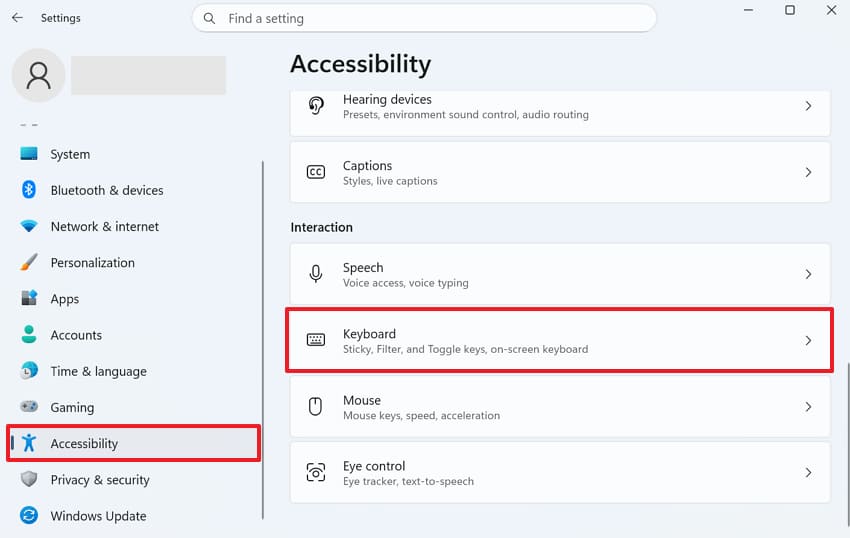Expand the Captions chevron
Viewport: 850px width, 538px height.
(x=808, y=172)
